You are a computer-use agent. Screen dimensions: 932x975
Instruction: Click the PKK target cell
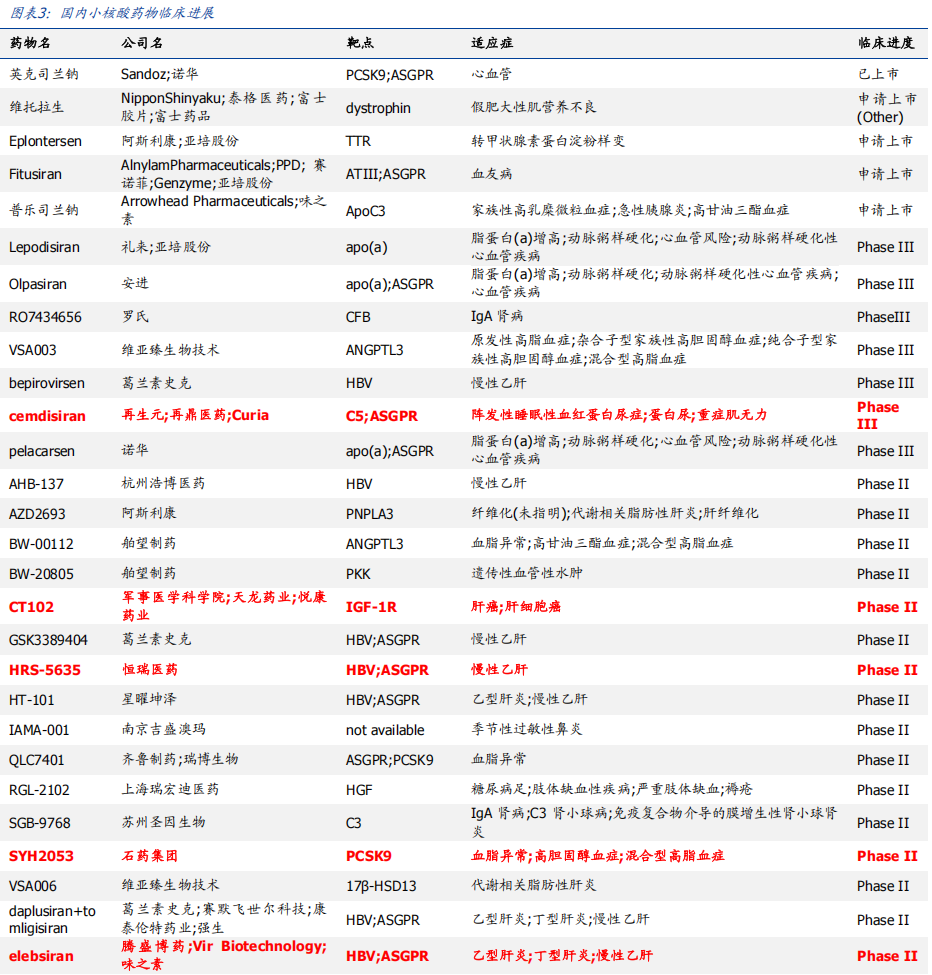pos(358,574)
